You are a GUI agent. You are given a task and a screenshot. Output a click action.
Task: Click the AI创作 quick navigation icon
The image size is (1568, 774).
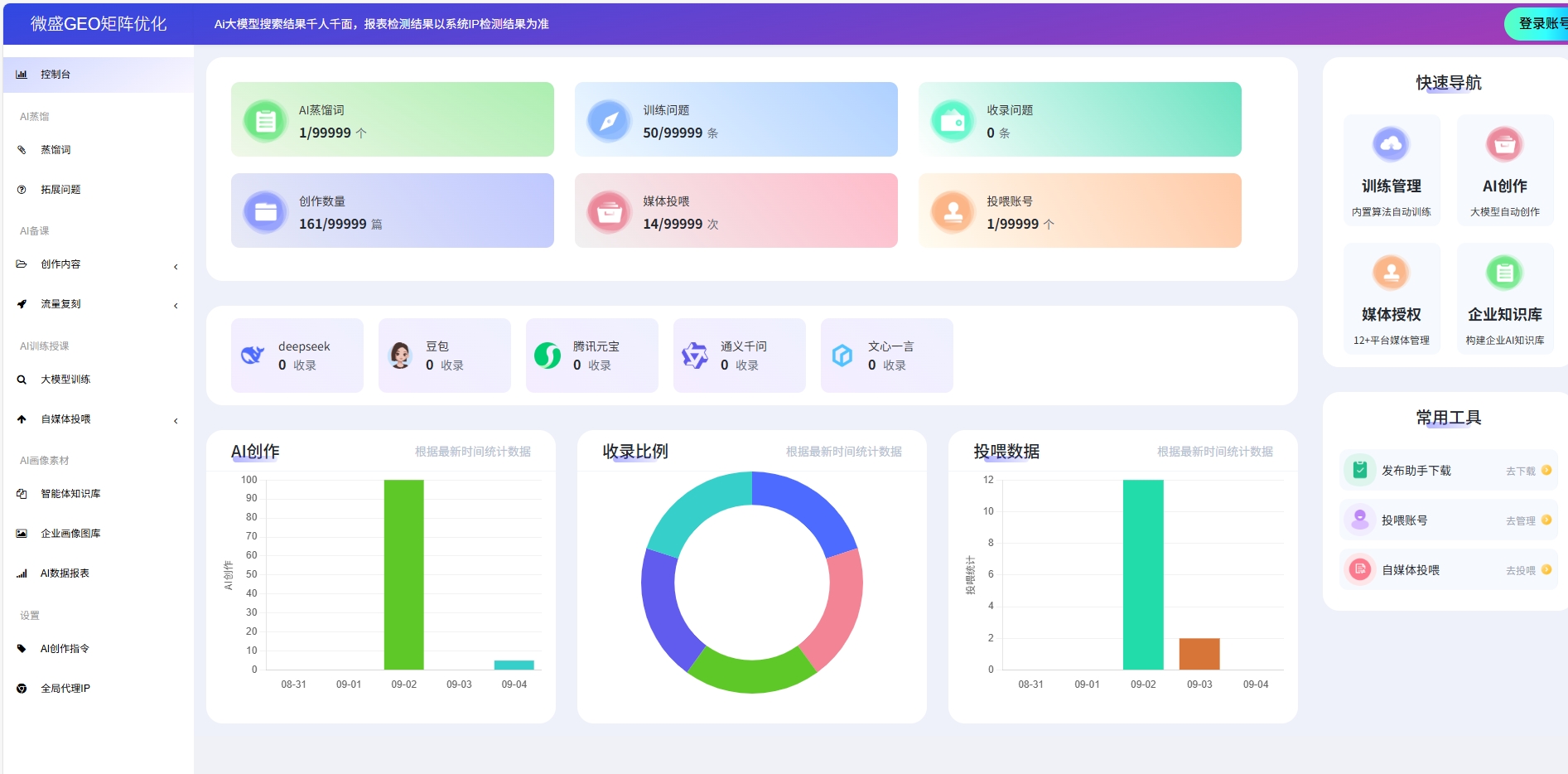[x=1504, y=144]
